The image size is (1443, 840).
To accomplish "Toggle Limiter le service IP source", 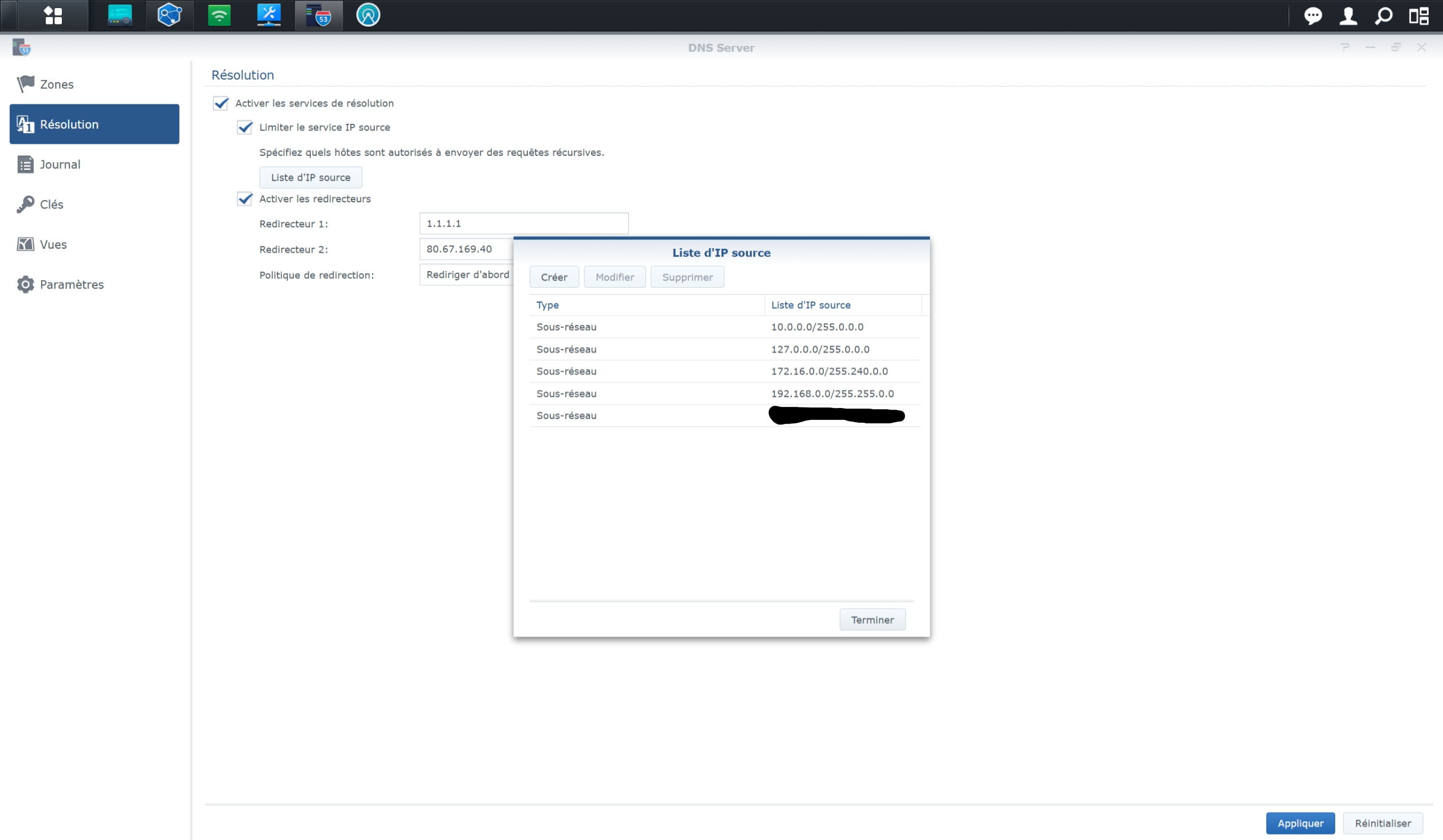I will pos(245,127).
